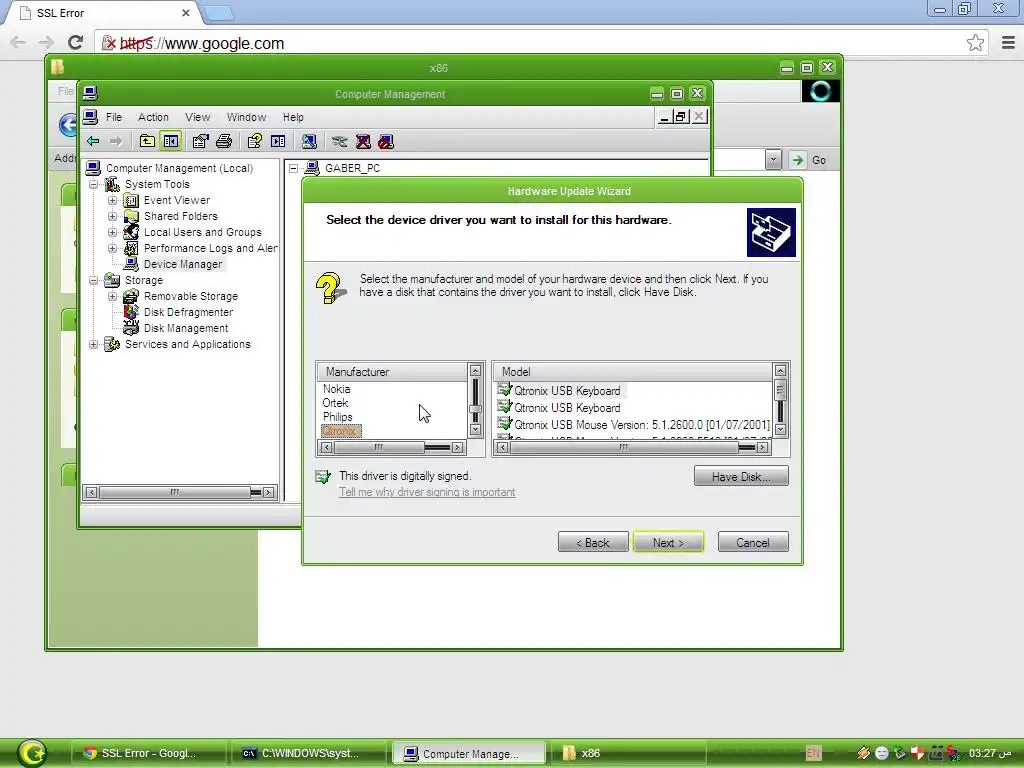Click the signed driver icon beside Qtronix USB Mouse
1024x768 pixels.
click(504, 424)
